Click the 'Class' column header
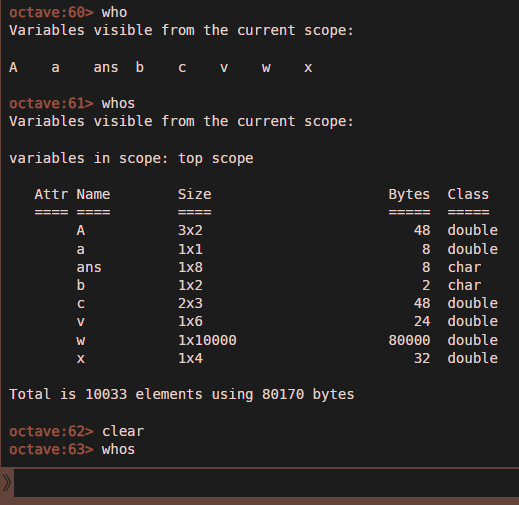Image resolution: width=519 pixels, height=505 pixels. click(468, 194)
